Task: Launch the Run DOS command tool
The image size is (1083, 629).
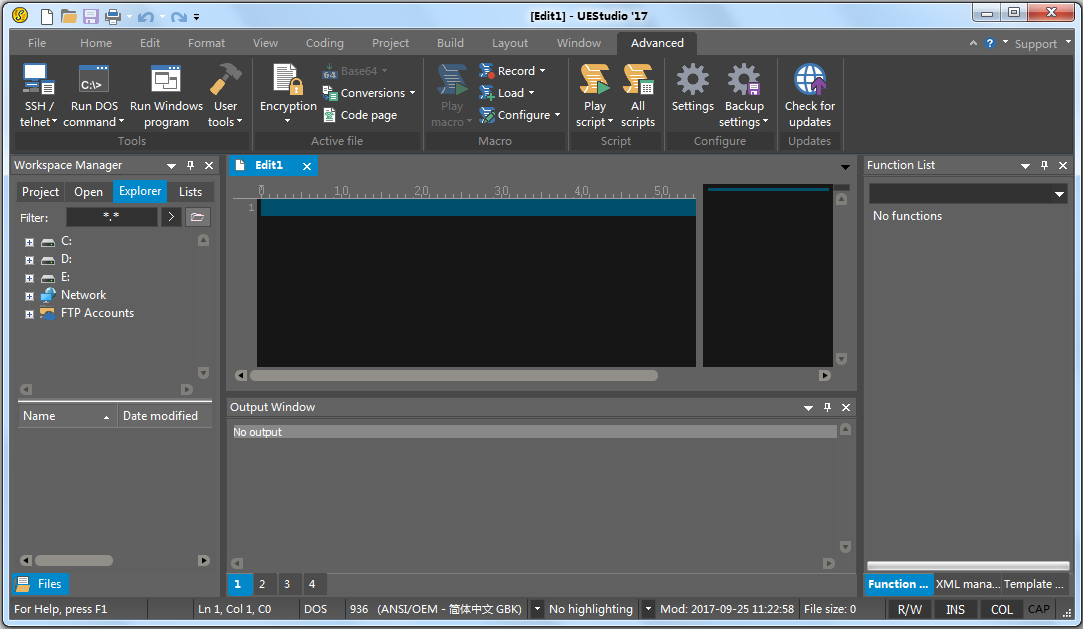Action: pos(93,95)
